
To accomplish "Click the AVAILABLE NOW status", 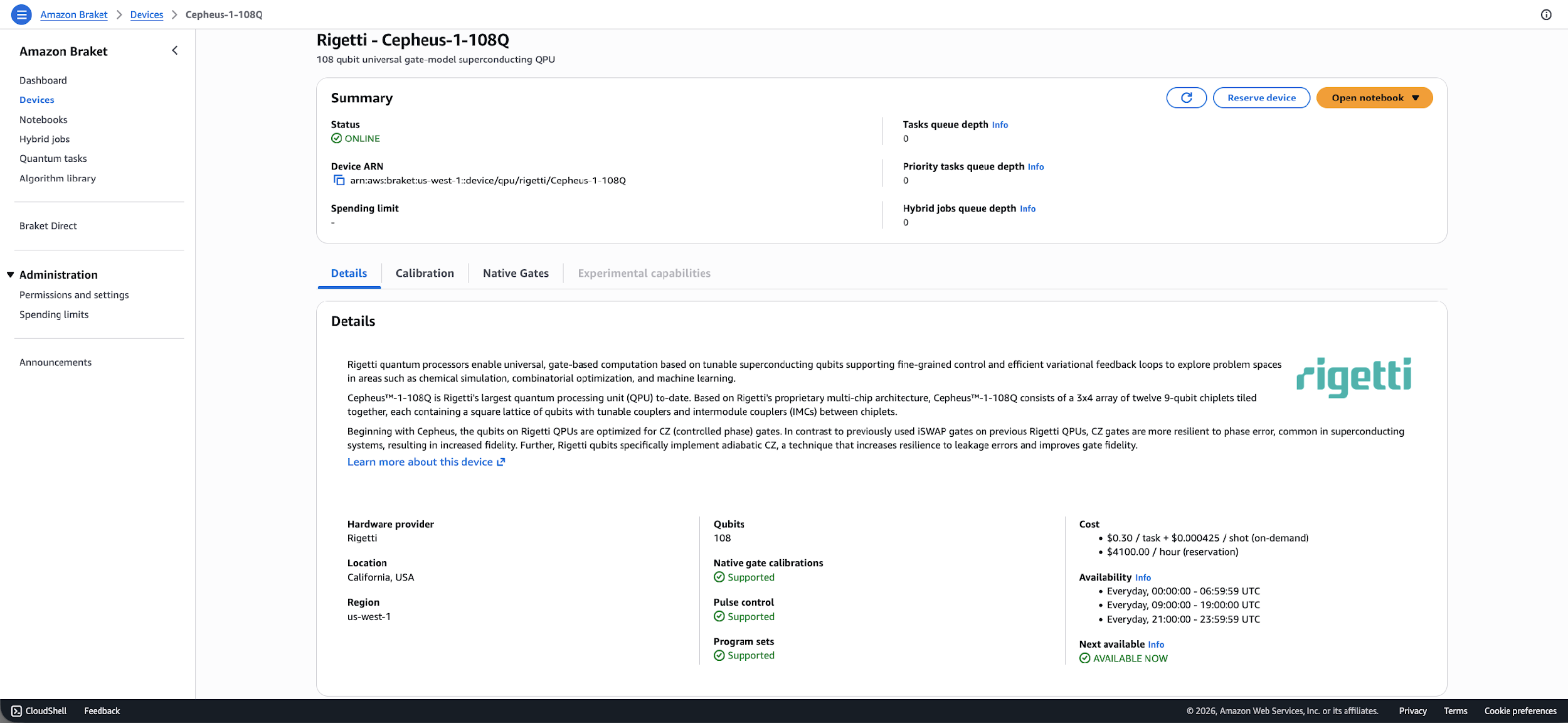I will (1130, 659).
